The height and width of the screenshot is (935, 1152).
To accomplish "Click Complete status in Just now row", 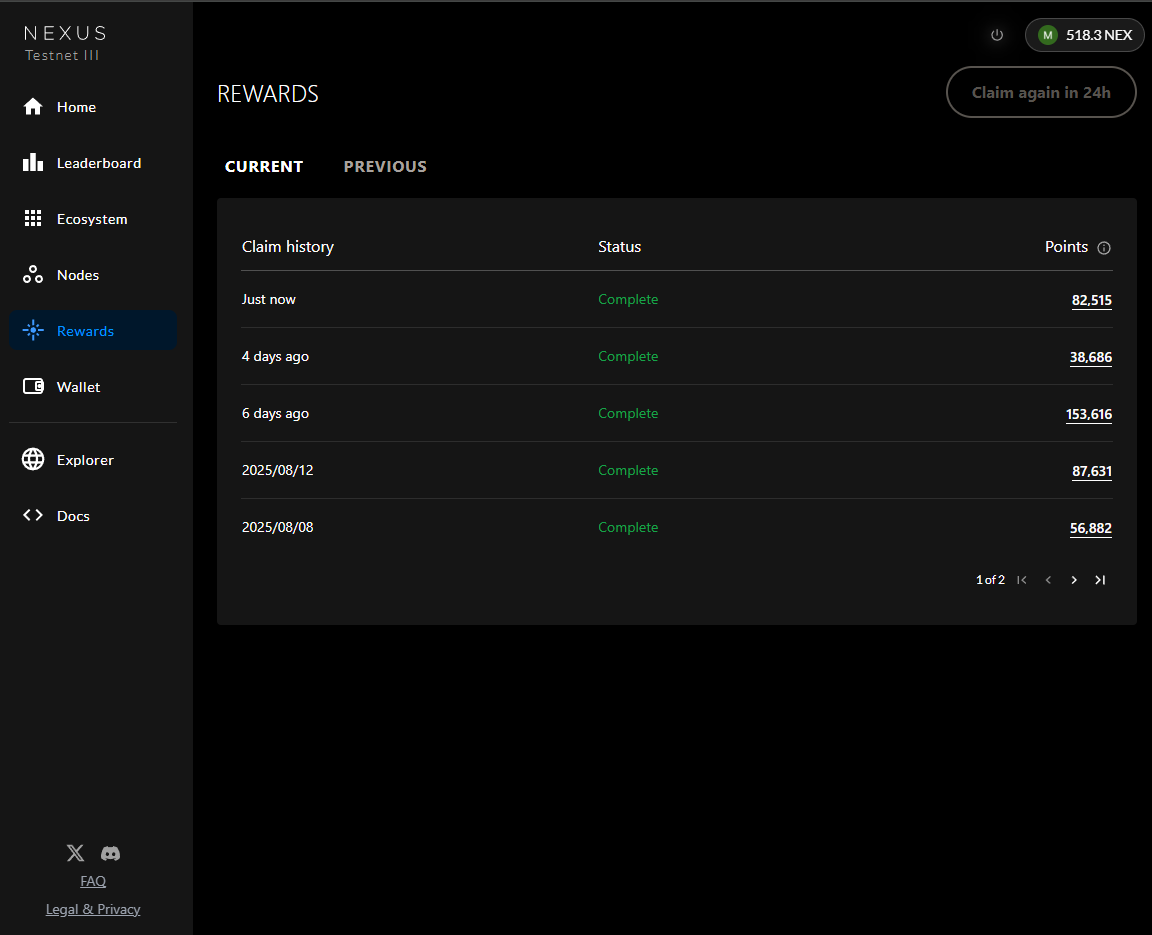I will (x=628, y=299).
